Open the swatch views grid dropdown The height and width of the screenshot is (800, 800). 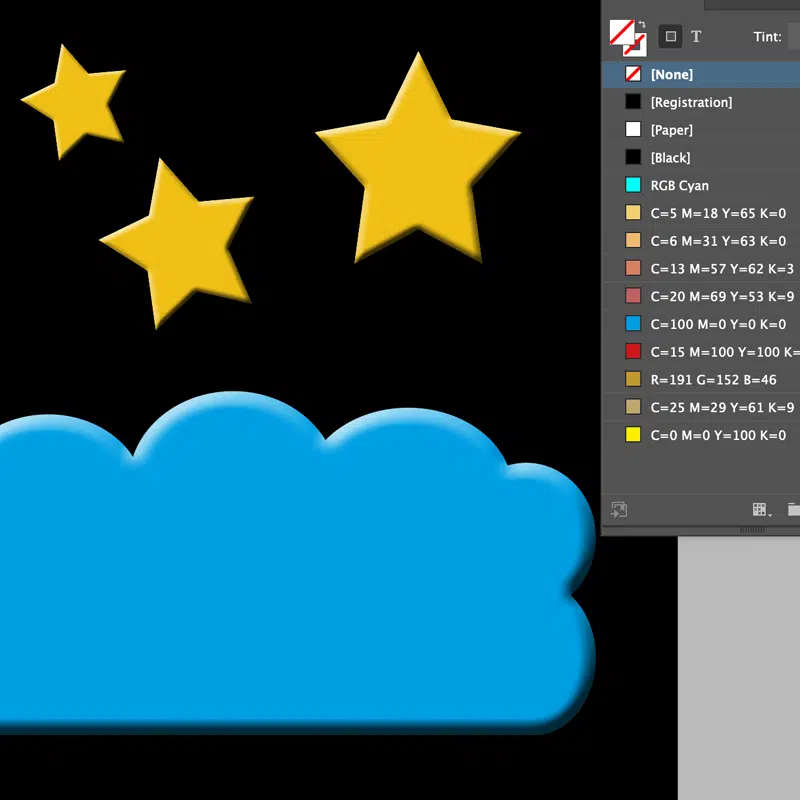762,510
